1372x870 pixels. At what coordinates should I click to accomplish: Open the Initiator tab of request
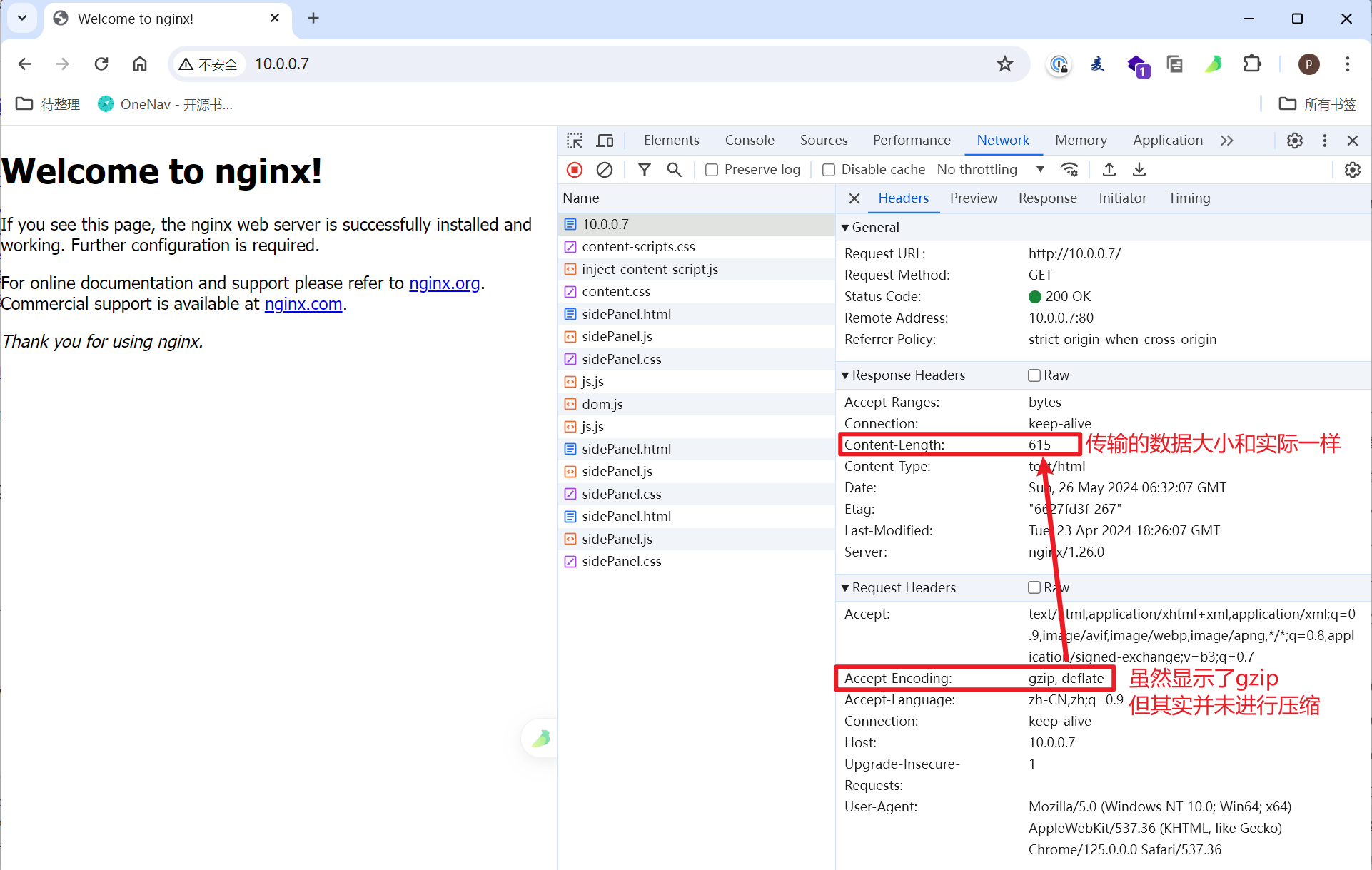pyautogui.click(x=1122, y=198)
